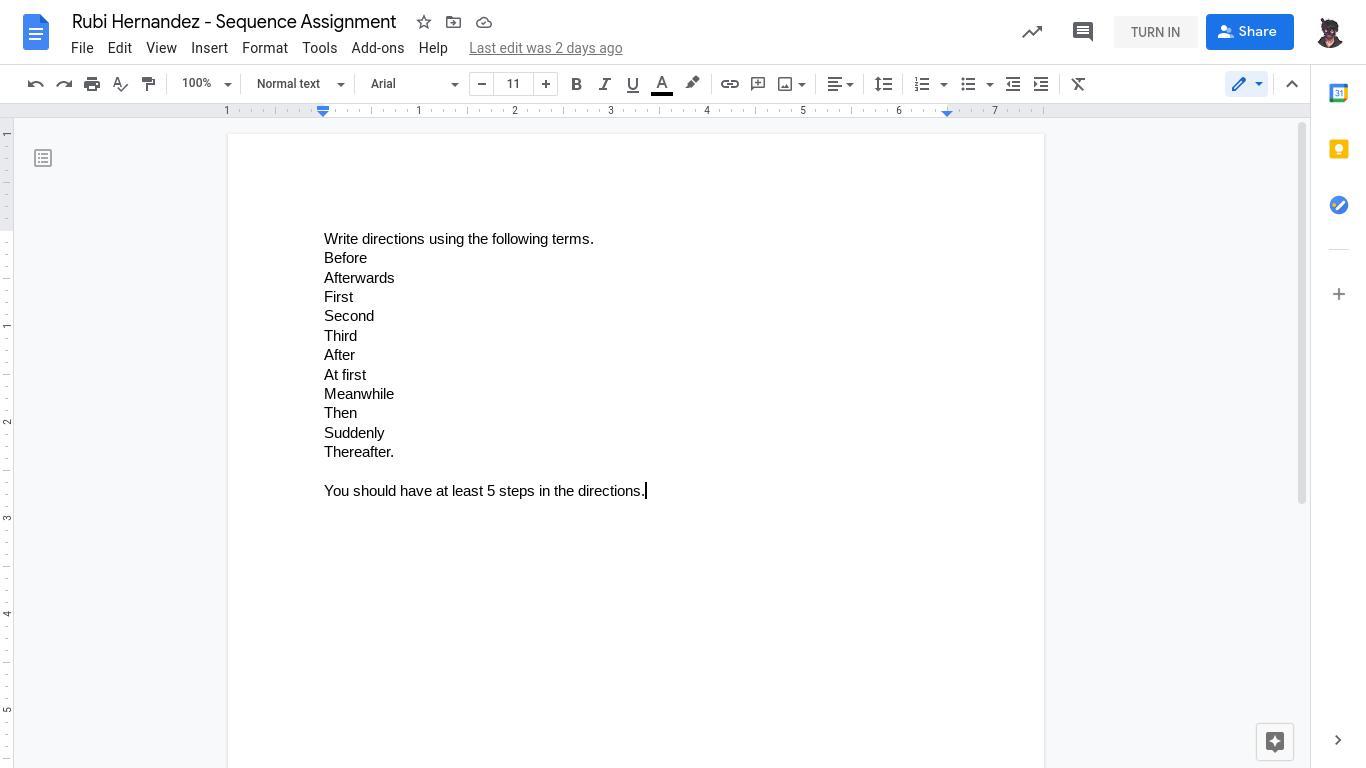Show the document outline icon
Screen dimensions: 1366x768
coord(43,158)
